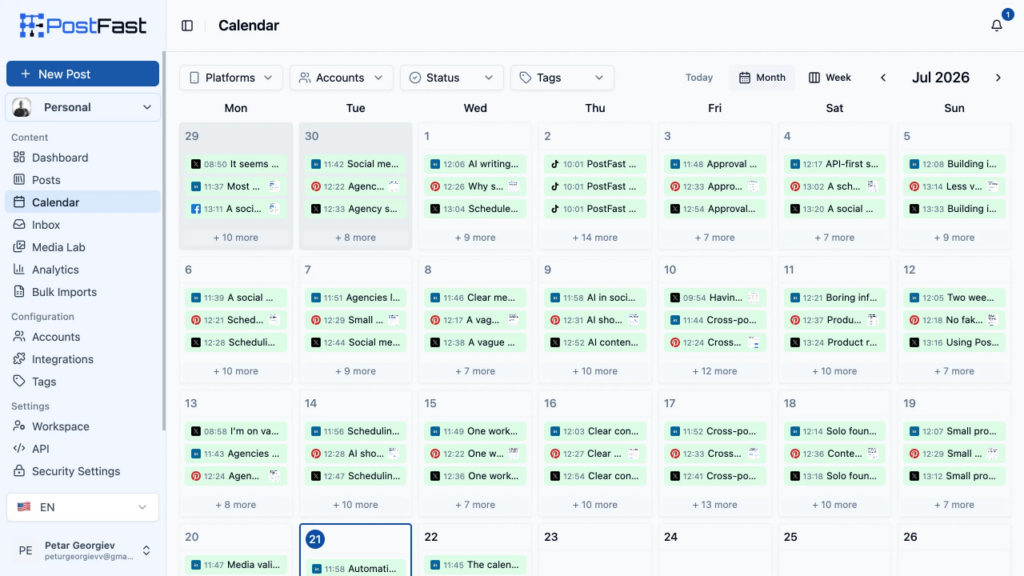Viewport: 1024px width, 576px height.
Task: Select highlighted day 21
Action: point(315,539)
